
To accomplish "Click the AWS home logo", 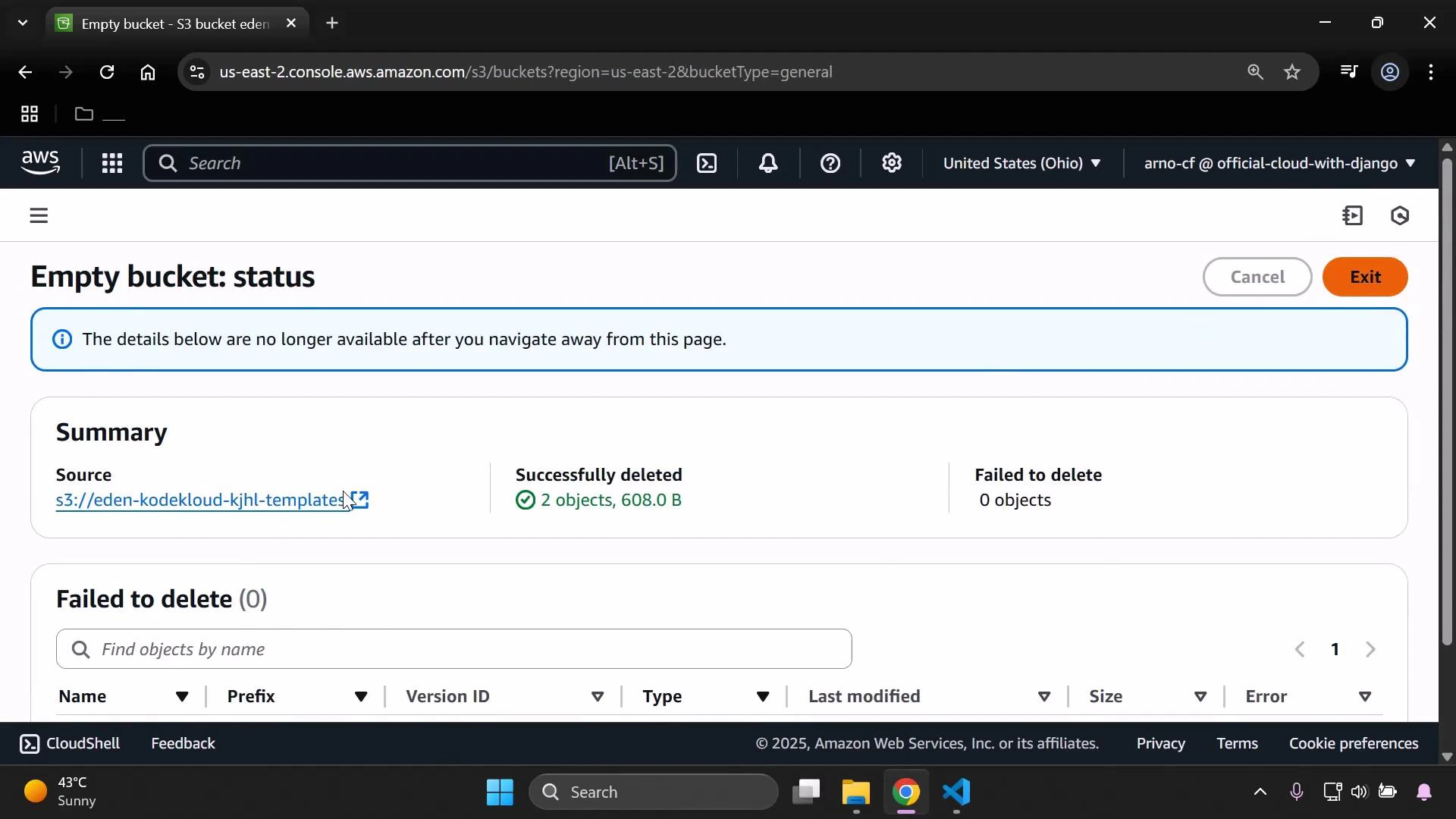I will coord(39,162).
